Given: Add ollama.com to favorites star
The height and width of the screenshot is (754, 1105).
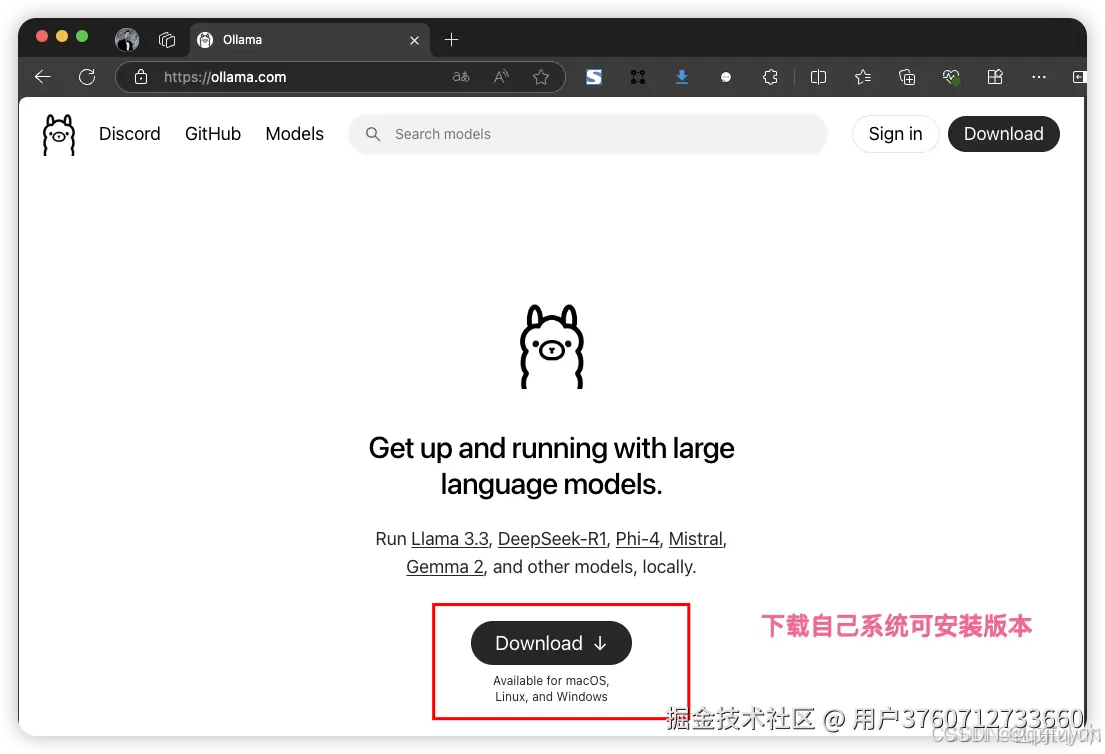Looking at the screenshot, I should [x=541, y=77].
